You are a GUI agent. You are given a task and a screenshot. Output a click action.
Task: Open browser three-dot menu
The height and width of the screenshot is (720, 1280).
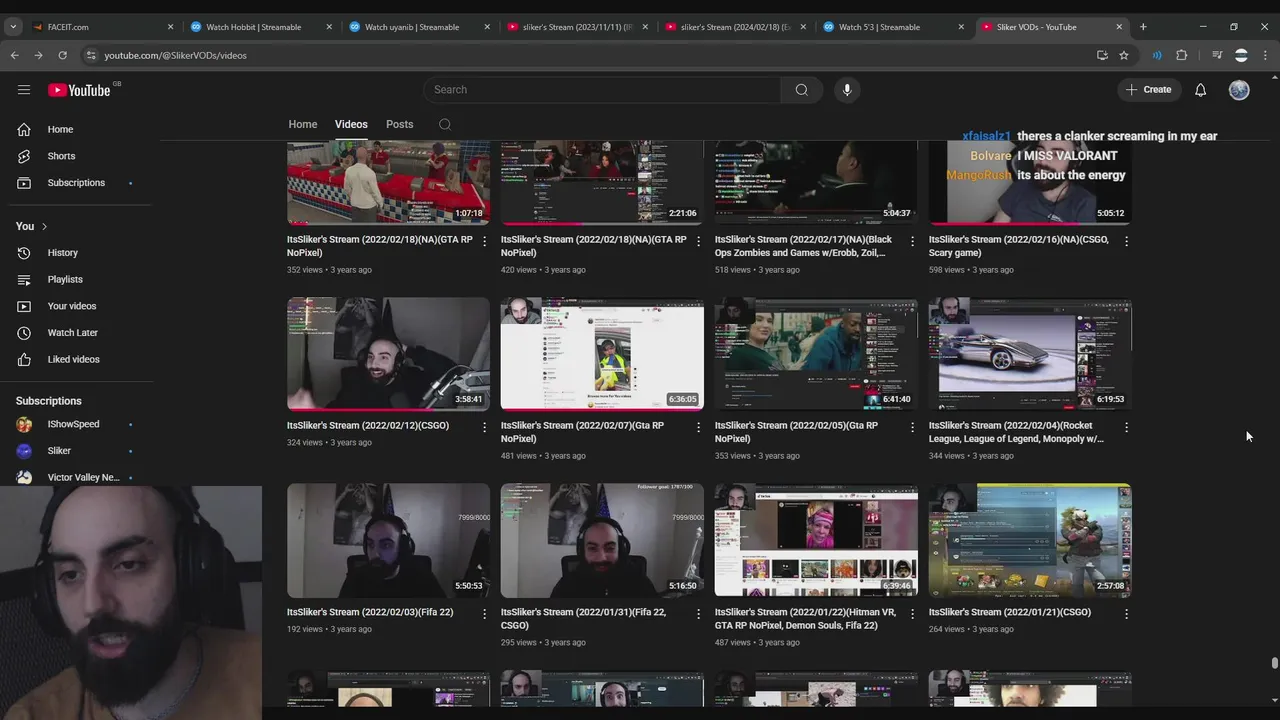1265,55
